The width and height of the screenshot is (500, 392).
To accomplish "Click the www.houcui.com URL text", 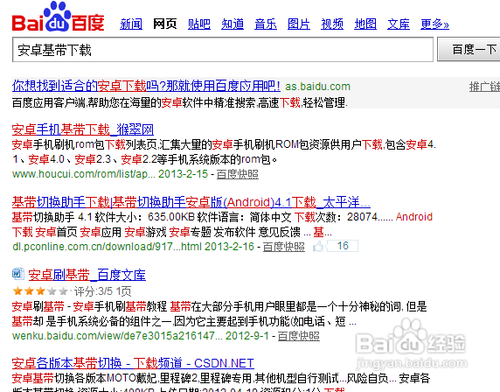I will [84, 174].
